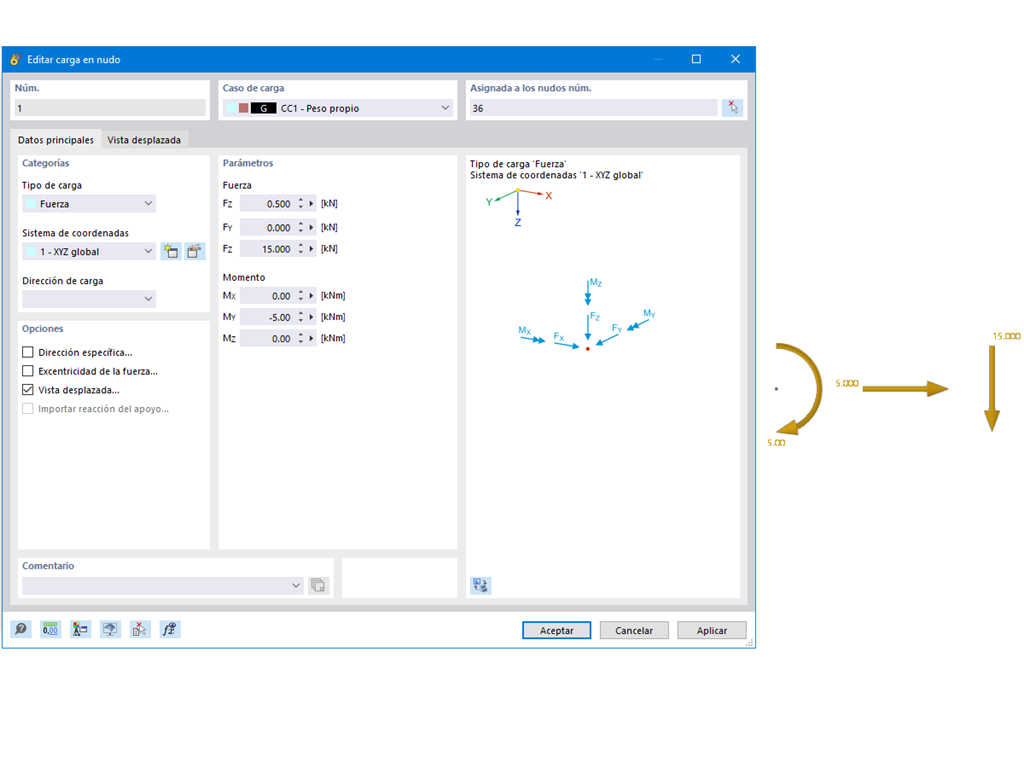Open Comentario dropdown

[x=296, y=586]
